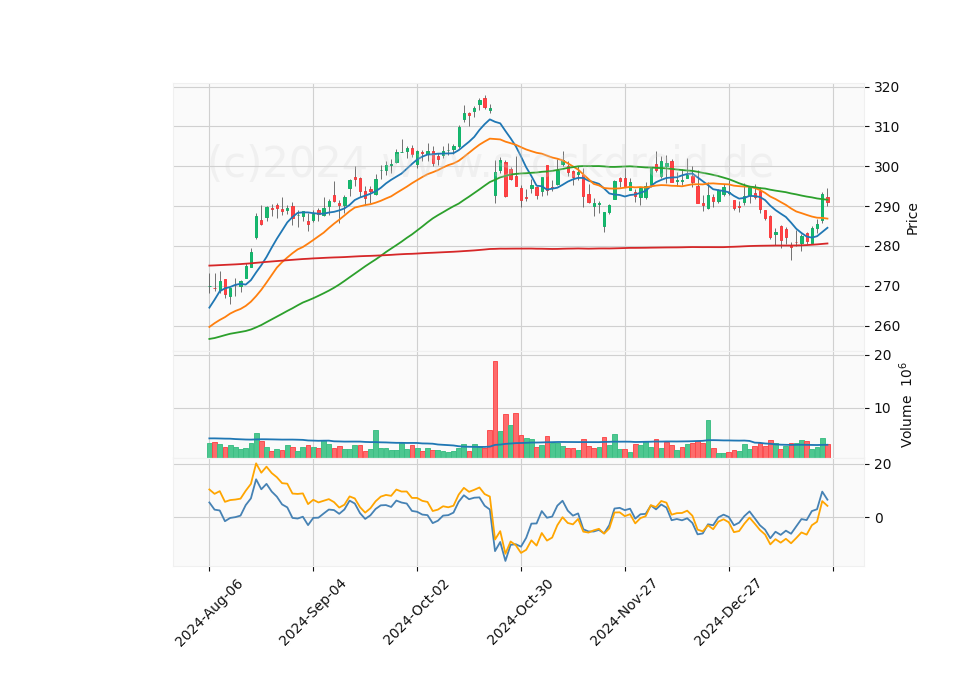Select the 2024-Sep-04 x-axis date label
The width and height of the screenshot is (960, 690).
coord(313,612)
